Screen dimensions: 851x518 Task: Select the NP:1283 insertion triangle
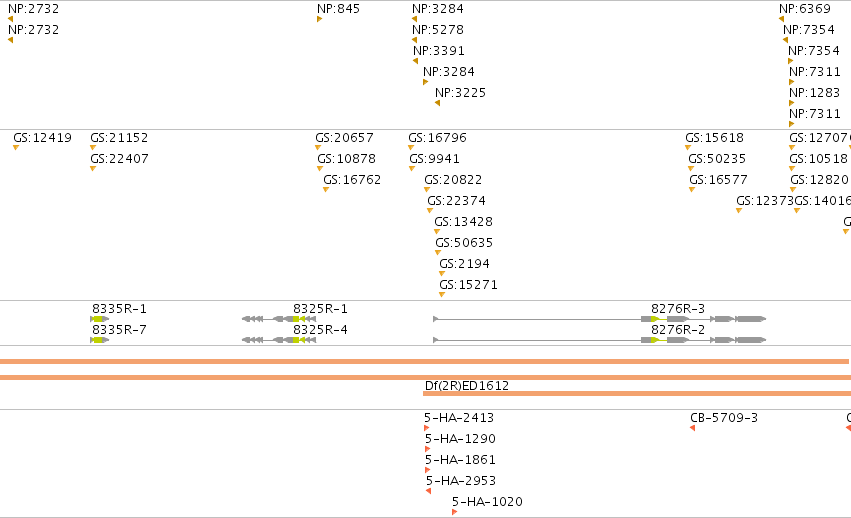(791, 103)
